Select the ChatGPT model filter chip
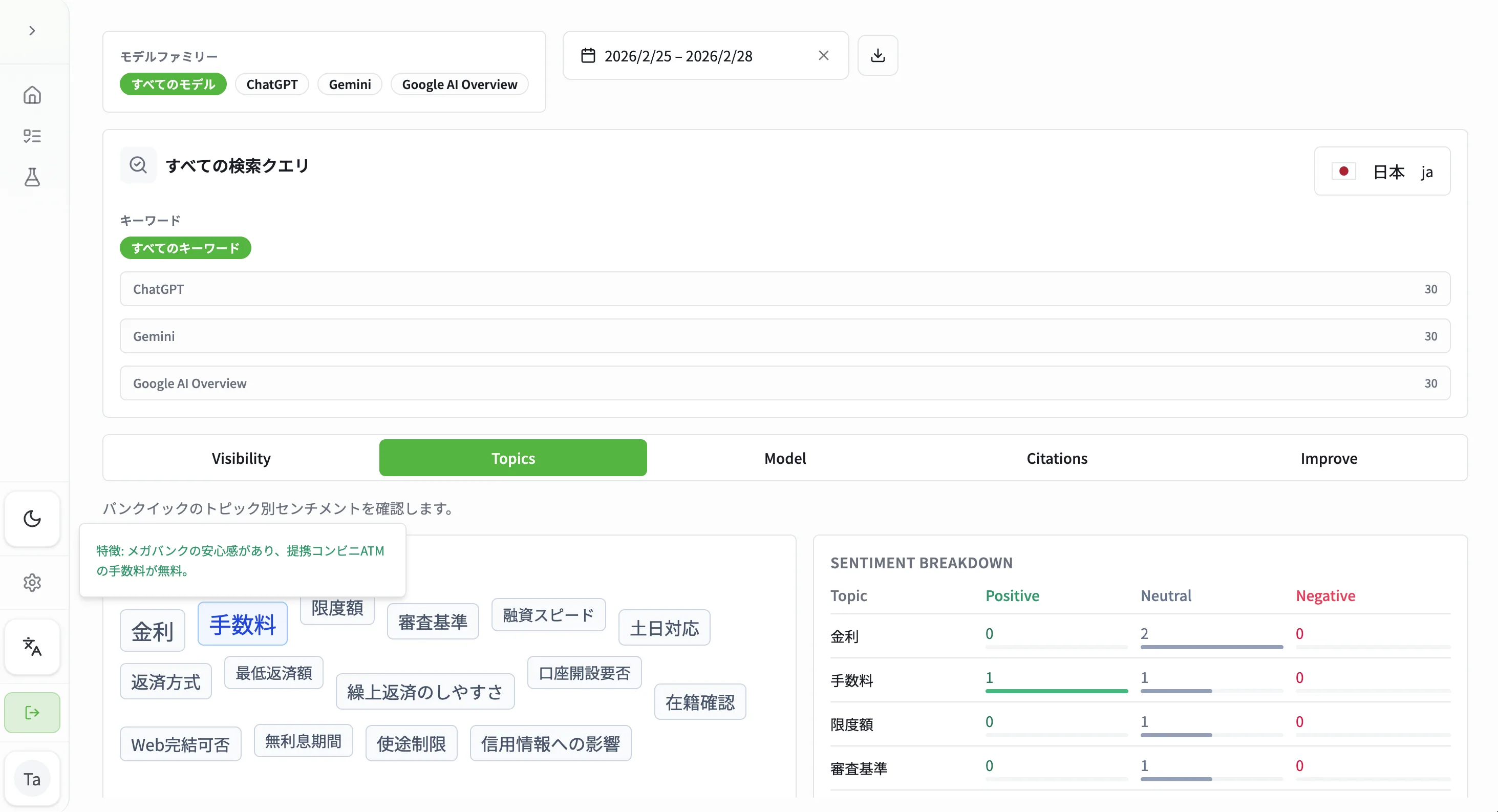Screen dimensions: 1498x812 click(x=271, y=84)
